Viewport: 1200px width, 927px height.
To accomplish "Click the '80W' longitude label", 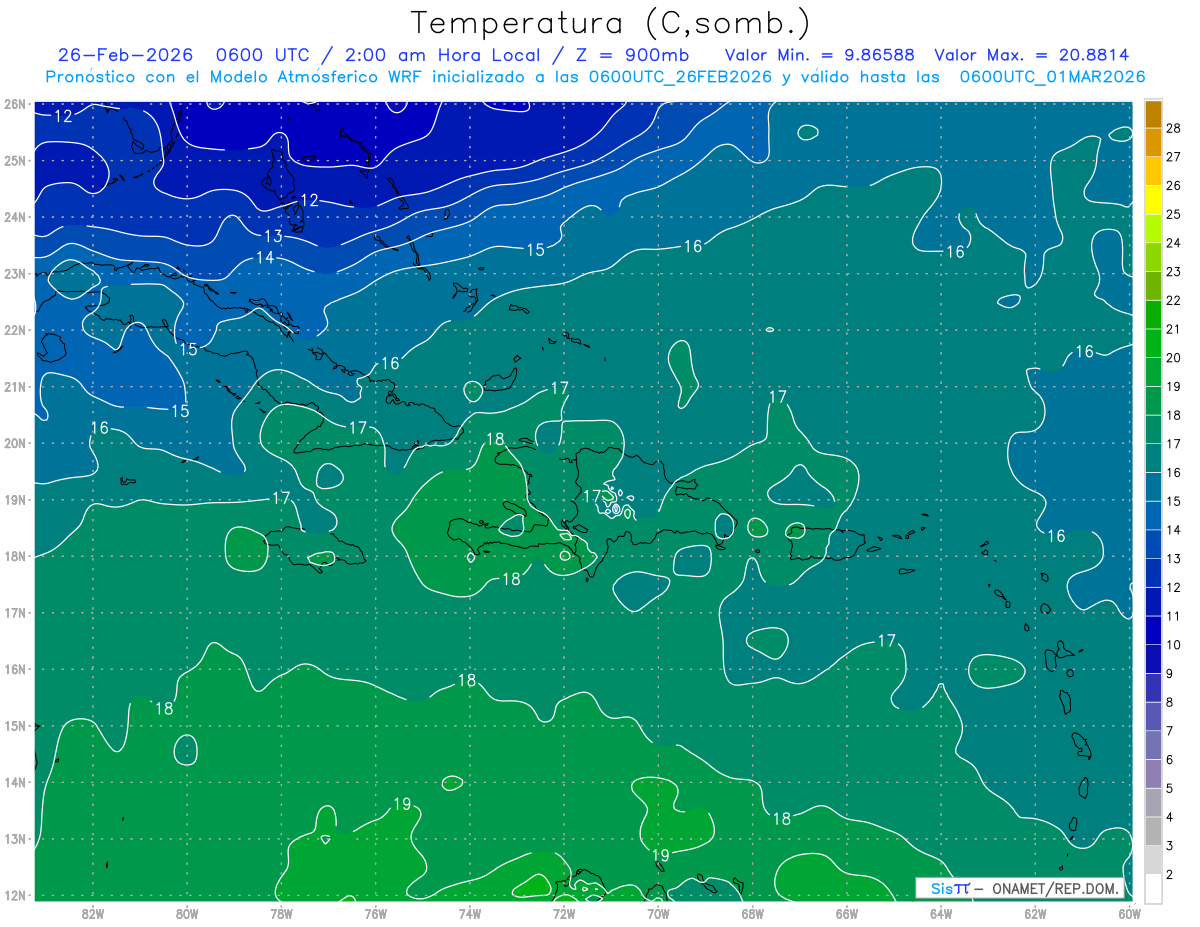I will coord(187,912).
